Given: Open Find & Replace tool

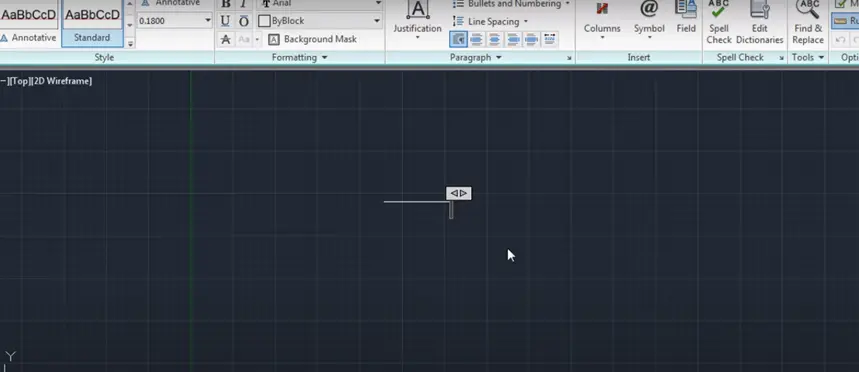Looking at the screenshot, I should (808, 23).
